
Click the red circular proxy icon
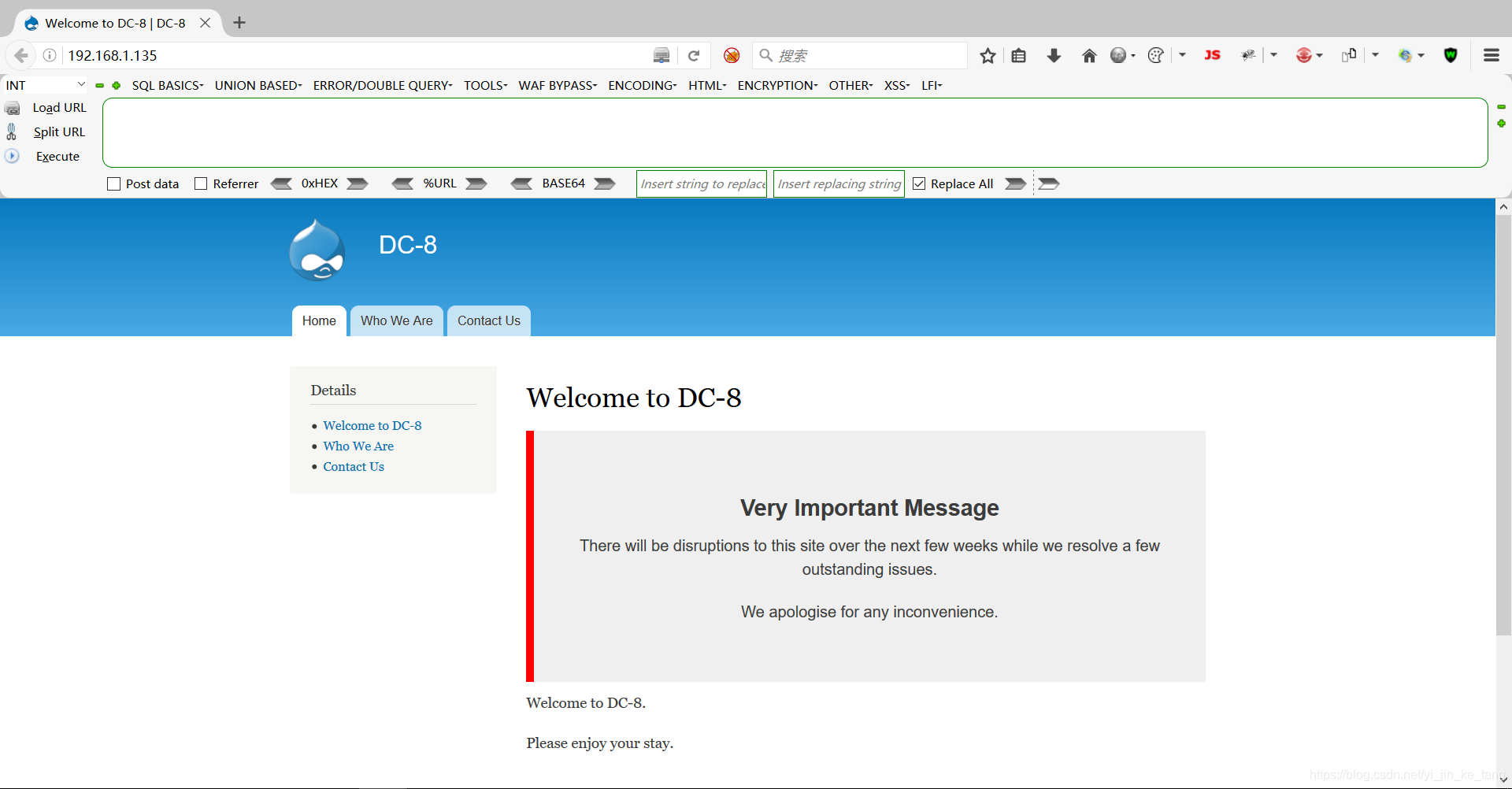[1304, 55]
